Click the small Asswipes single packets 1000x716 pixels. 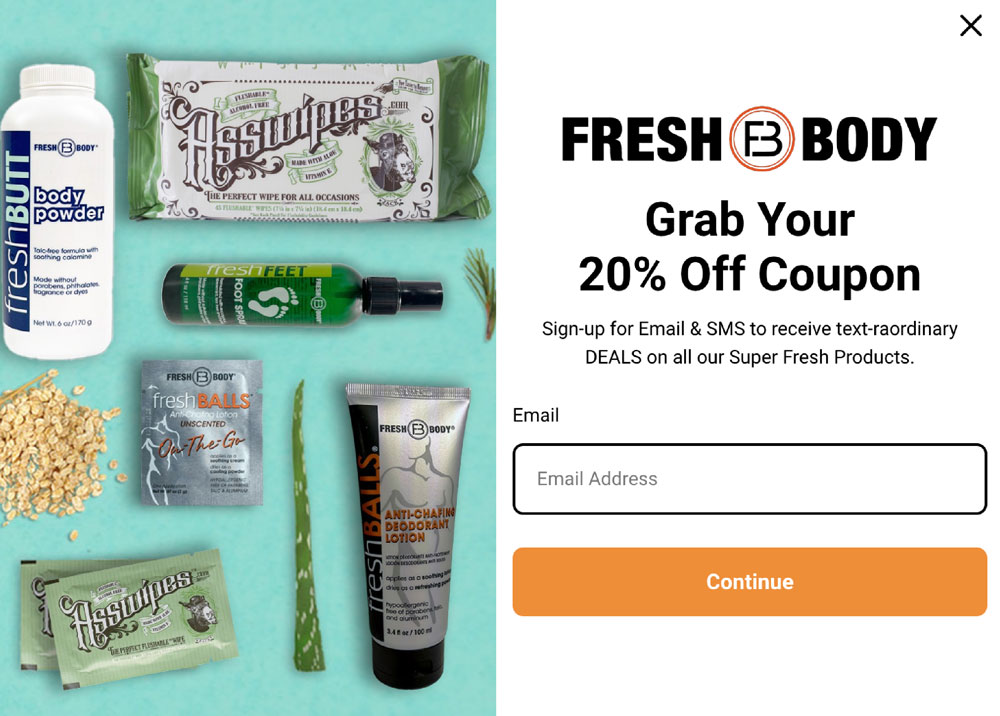point(131,617)
